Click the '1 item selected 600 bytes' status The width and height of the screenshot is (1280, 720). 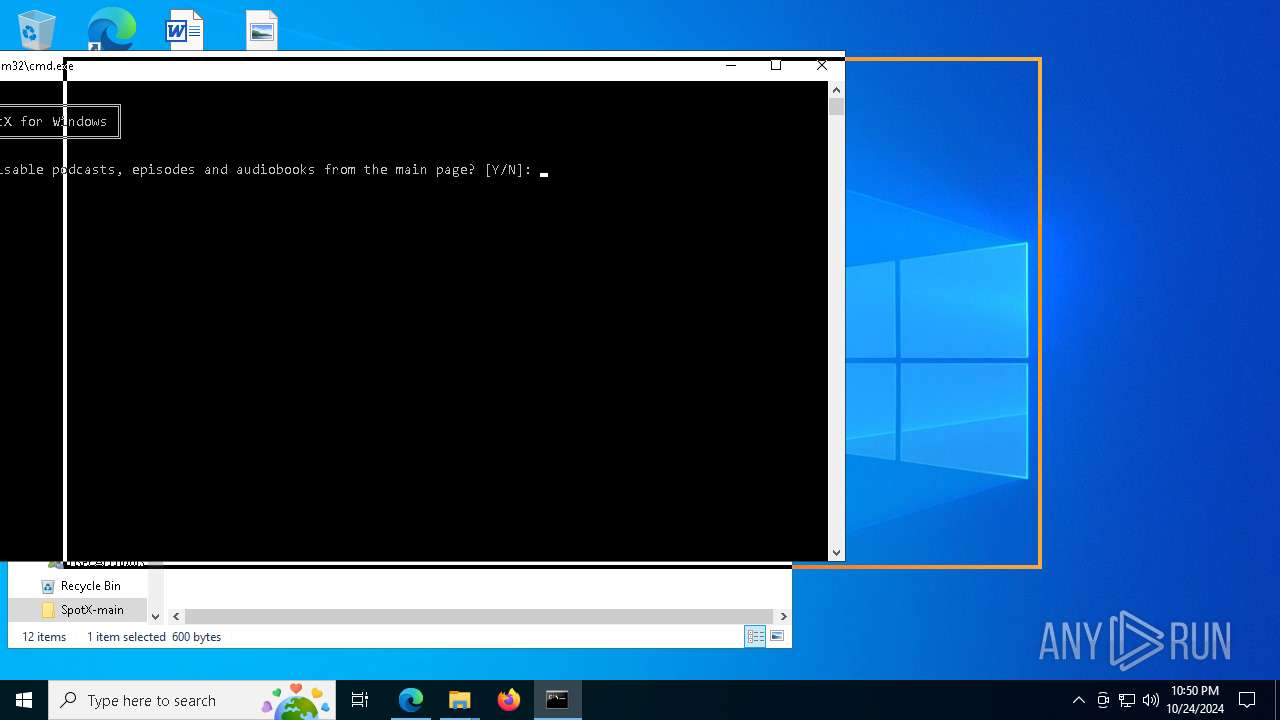154,637
